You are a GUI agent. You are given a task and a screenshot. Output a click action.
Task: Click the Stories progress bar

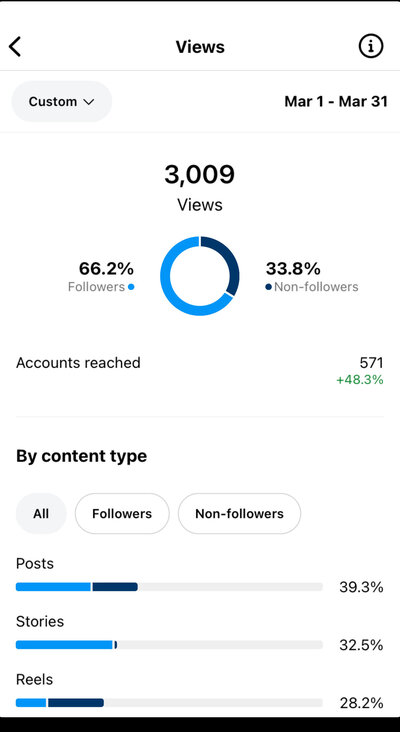(x=169, y=645)
